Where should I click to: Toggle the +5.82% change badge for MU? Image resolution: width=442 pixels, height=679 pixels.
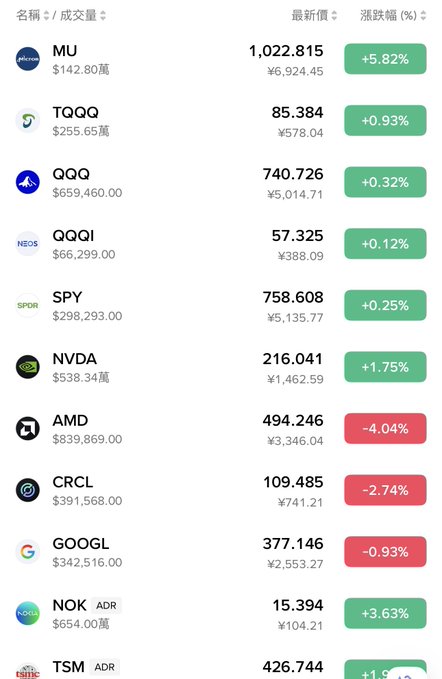coord(385,59)
